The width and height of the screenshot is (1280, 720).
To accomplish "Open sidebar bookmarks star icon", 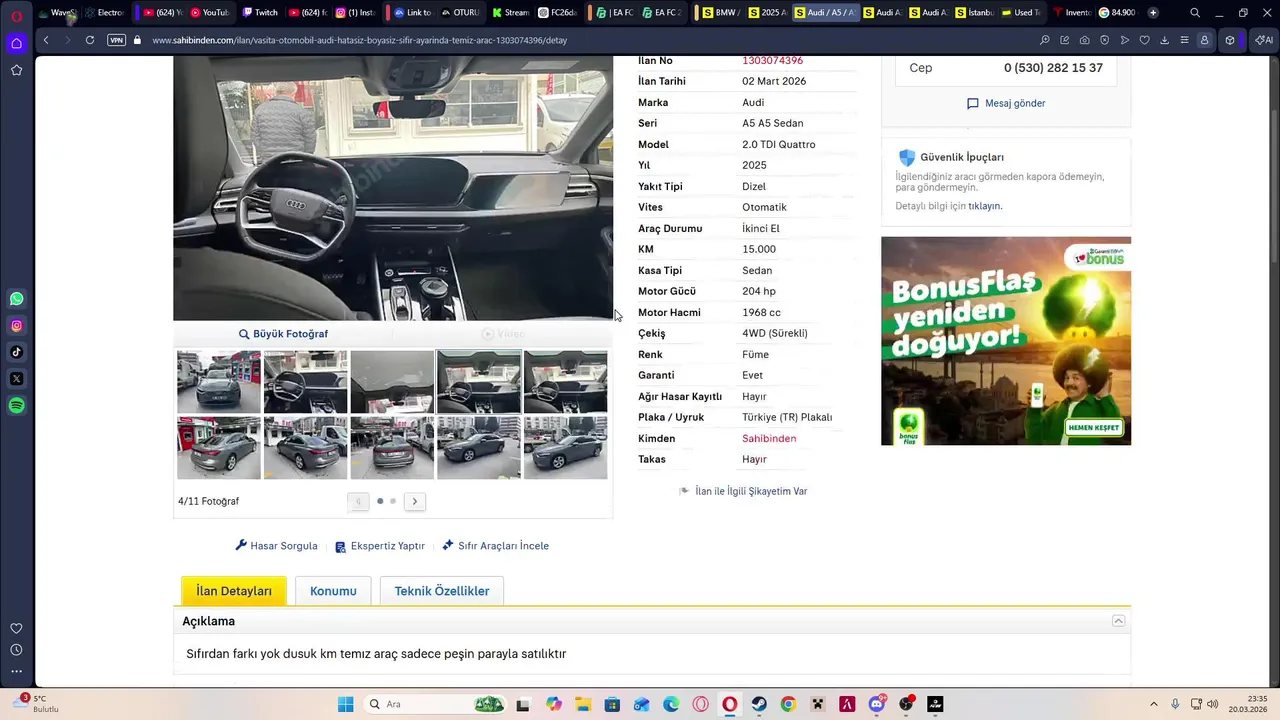I will pos(16,70).
